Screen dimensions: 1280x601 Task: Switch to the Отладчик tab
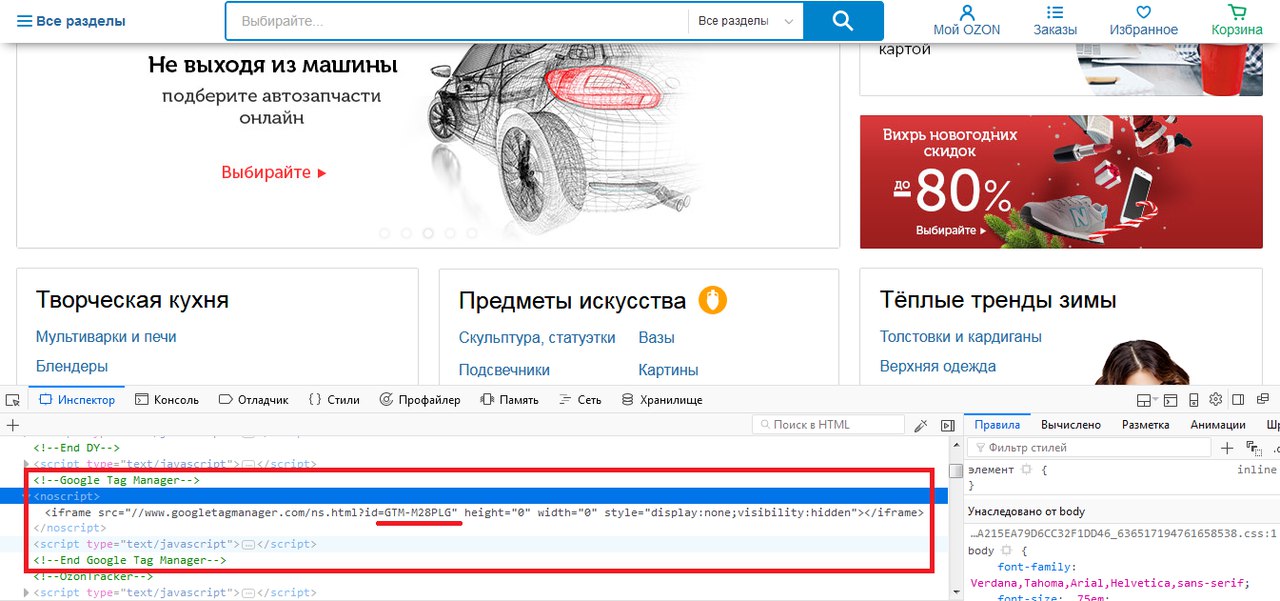[254, 400]
